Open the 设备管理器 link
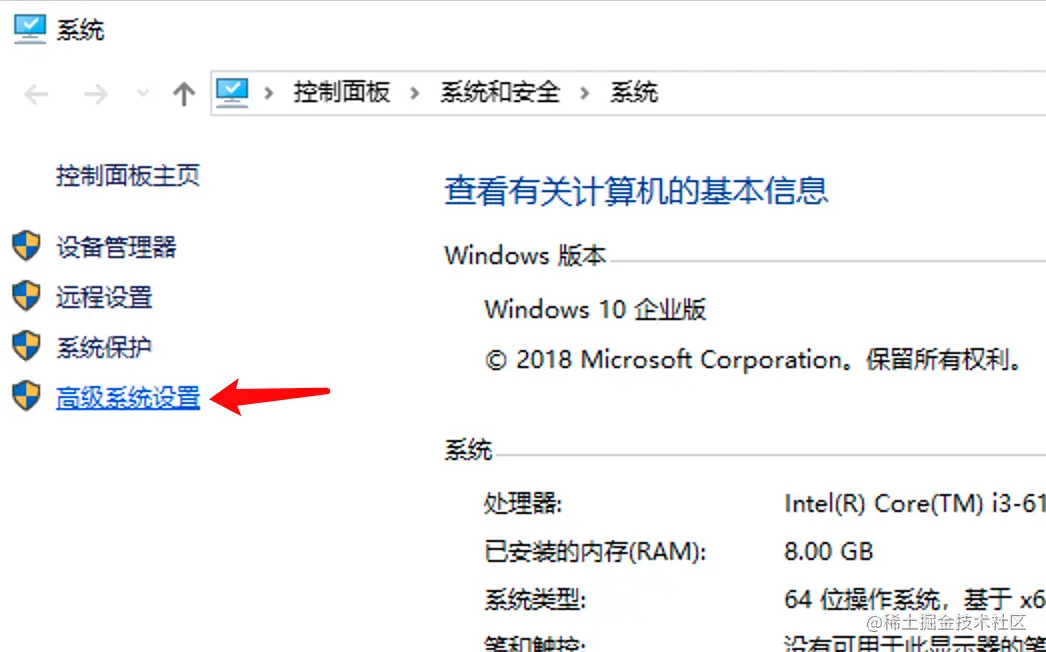Viewport: 1046px width, 652px height. click(116, 247)
